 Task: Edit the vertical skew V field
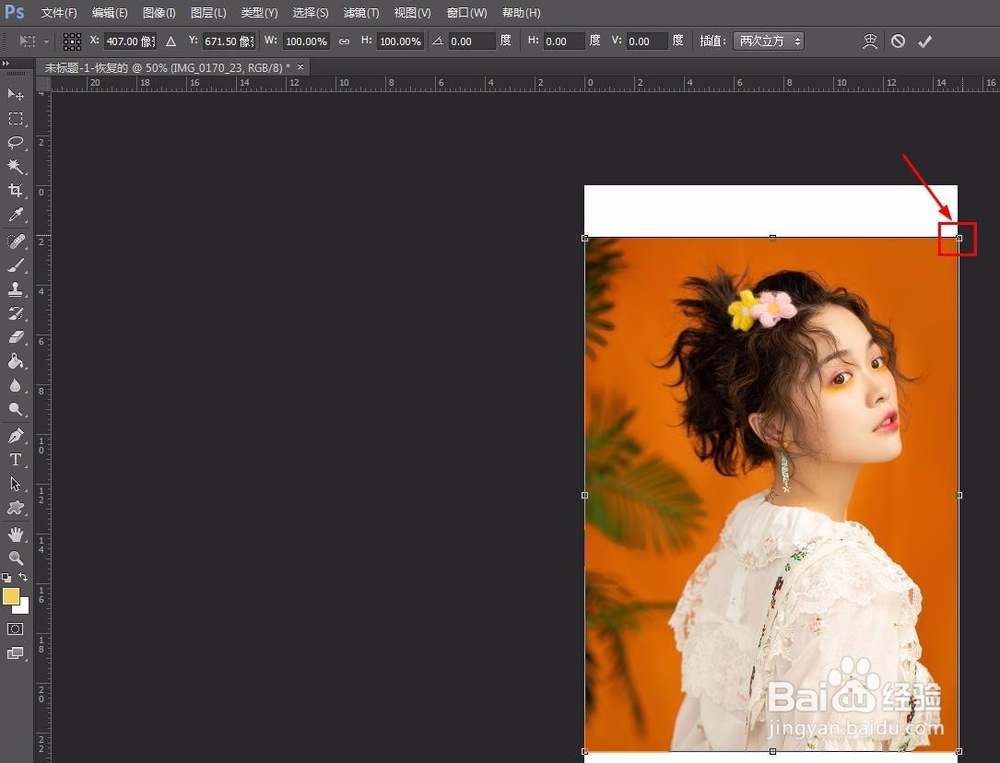click(647, 41)
